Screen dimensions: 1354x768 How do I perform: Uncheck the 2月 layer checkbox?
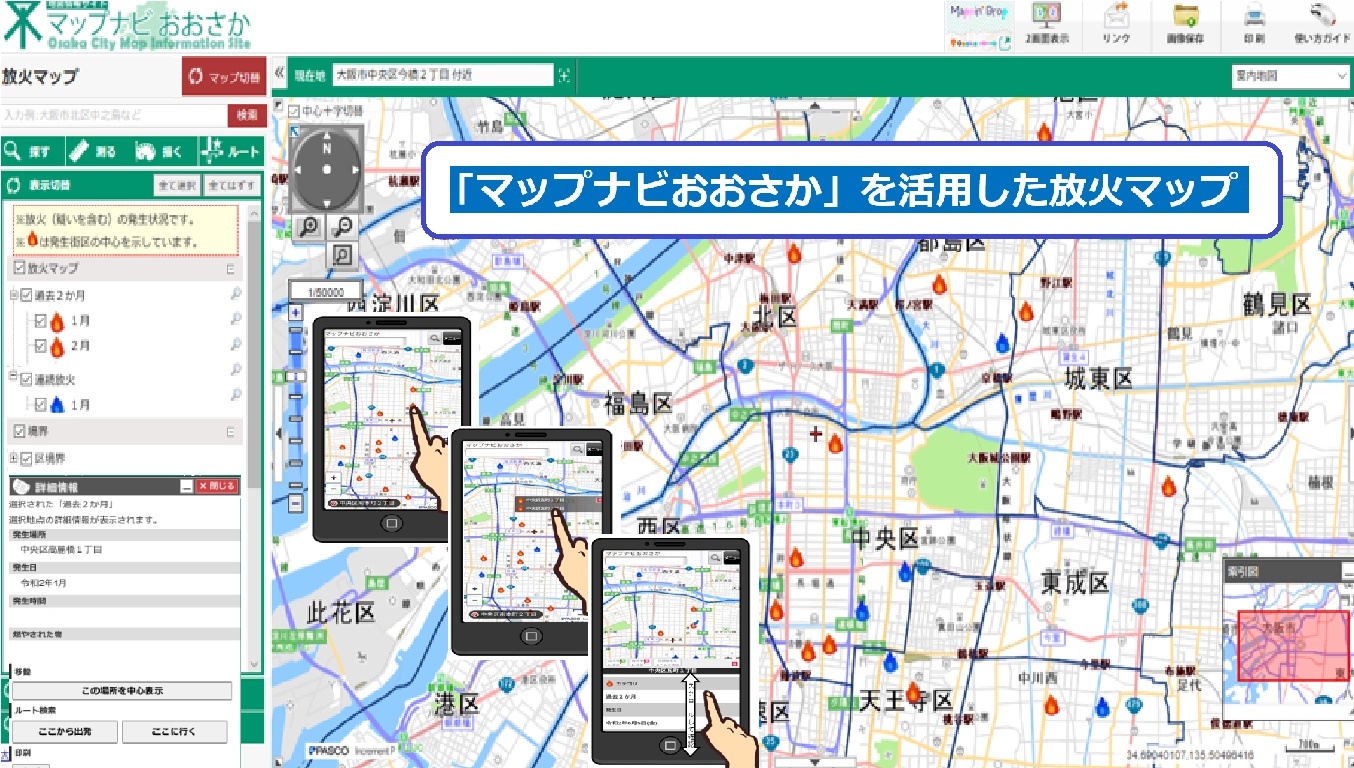tap(41, 346)
